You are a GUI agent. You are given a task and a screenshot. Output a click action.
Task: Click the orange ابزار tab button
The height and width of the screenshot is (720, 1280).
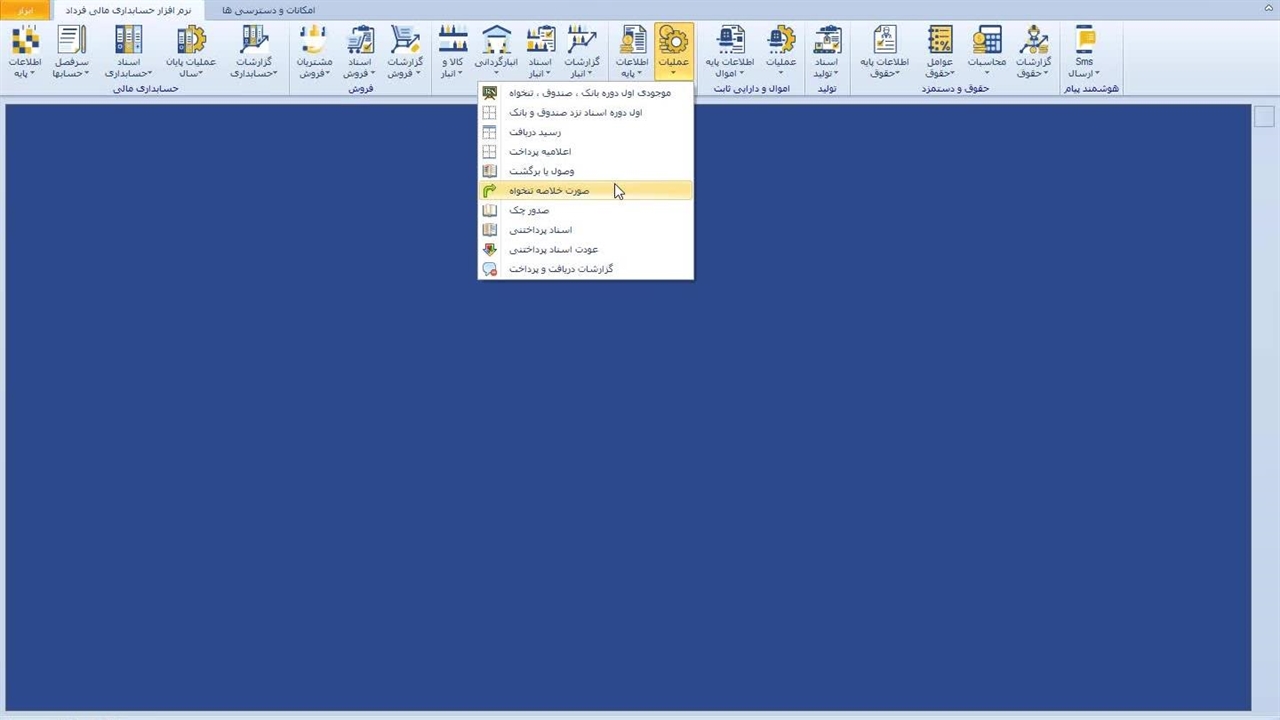[x=26, y=10]
